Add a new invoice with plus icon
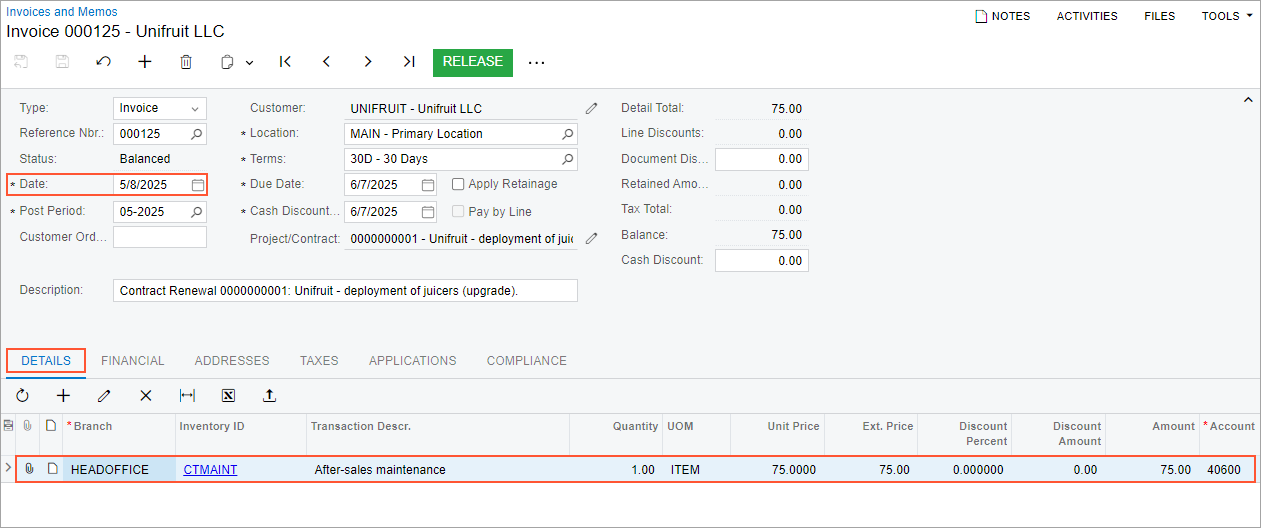This screenshot has height=528, width=1261. coord(145,62)
